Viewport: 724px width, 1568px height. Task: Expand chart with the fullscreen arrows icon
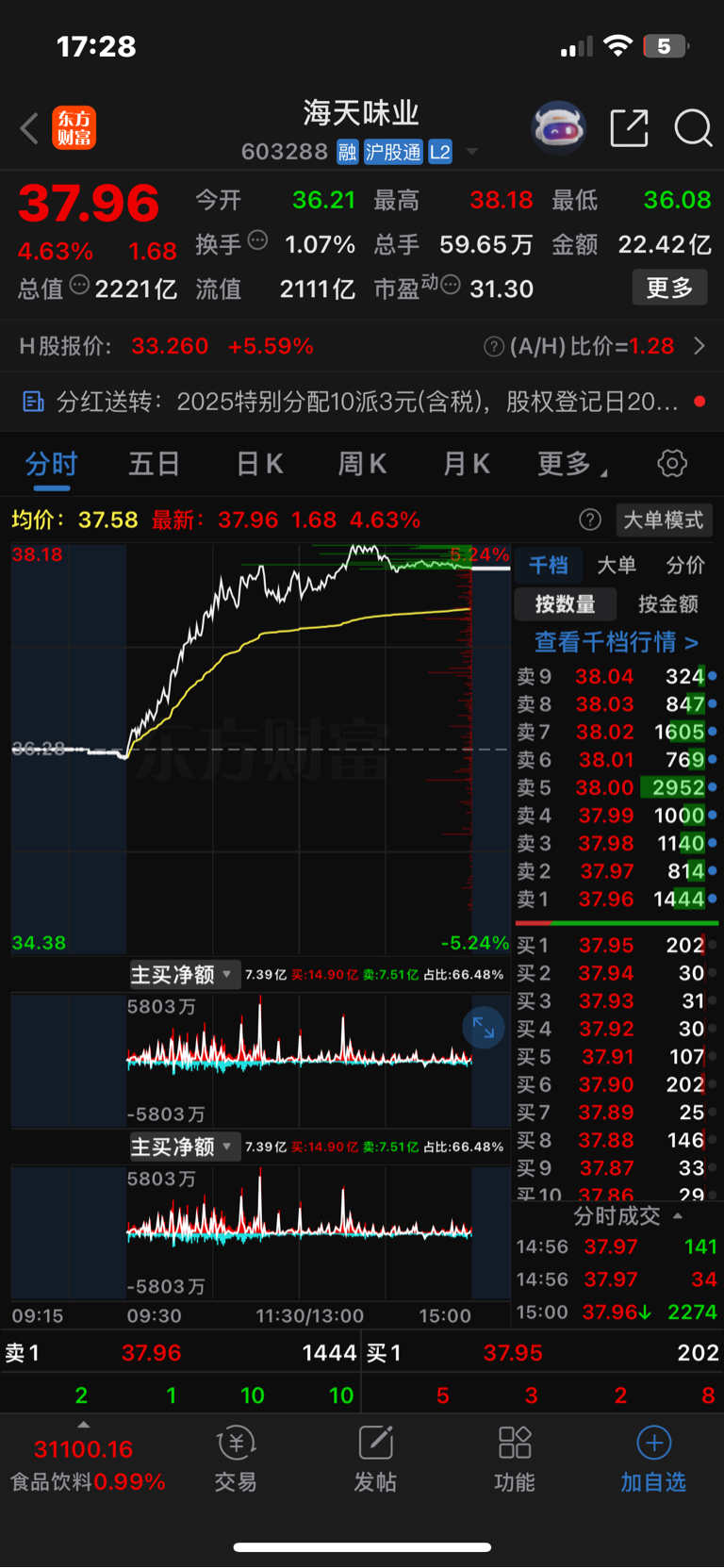[x=484, y=1028]
